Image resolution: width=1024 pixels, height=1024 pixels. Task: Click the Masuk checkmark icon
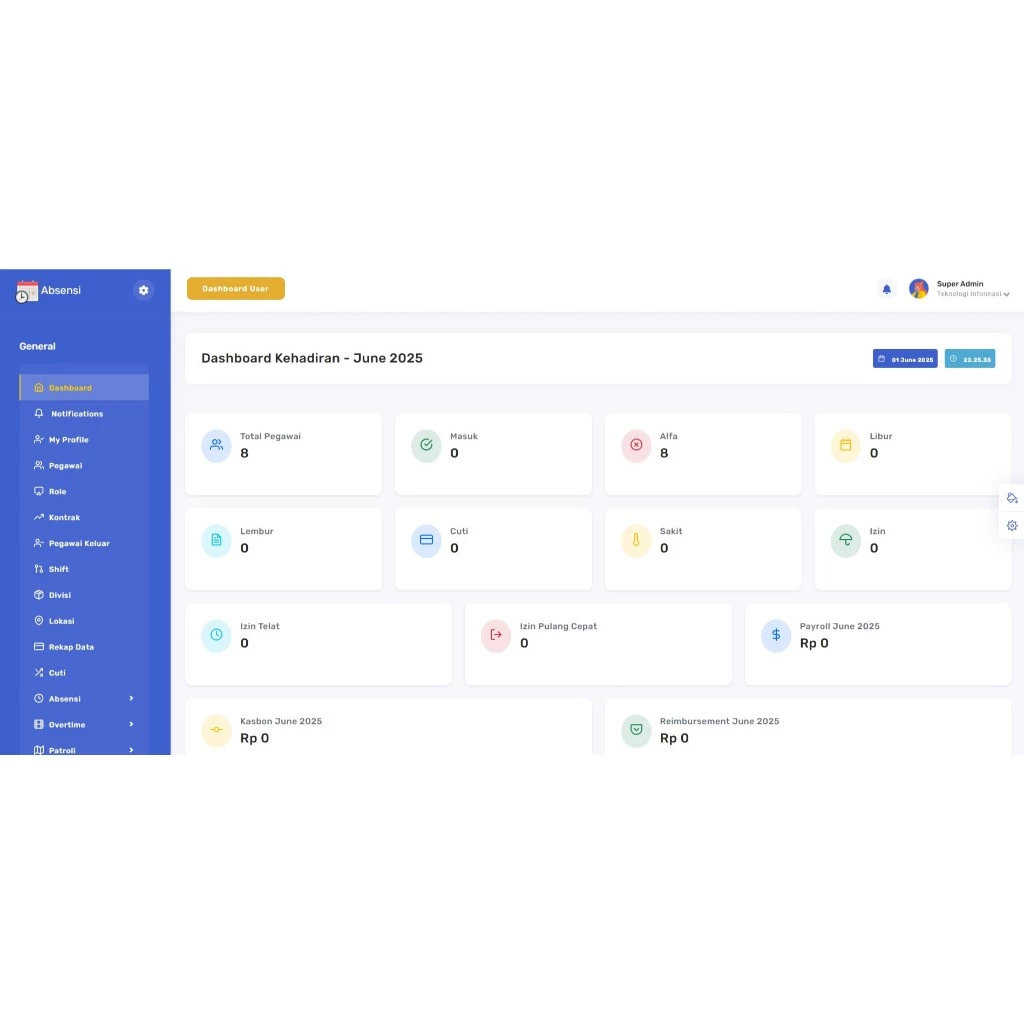point(426,445)
